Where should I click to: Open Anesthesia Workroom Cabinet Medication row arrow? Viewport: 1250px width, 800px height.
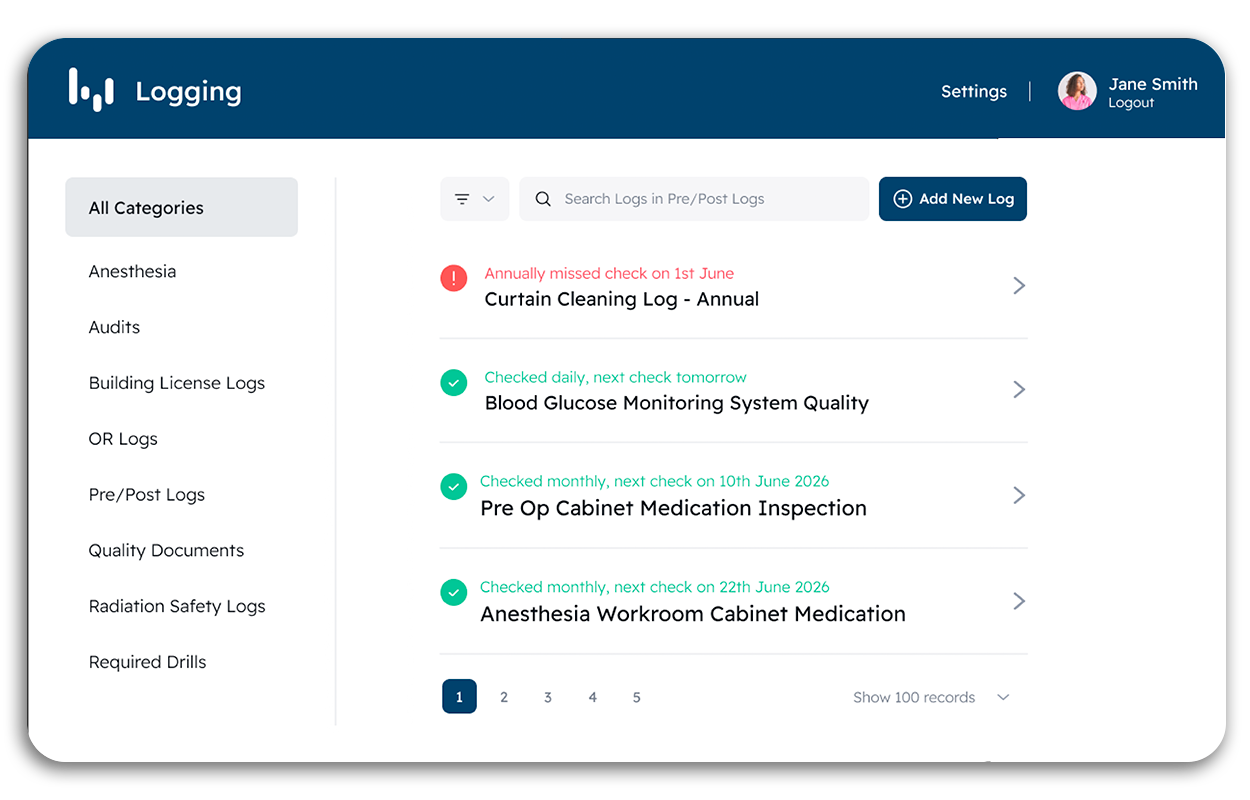click(1019, 601)
